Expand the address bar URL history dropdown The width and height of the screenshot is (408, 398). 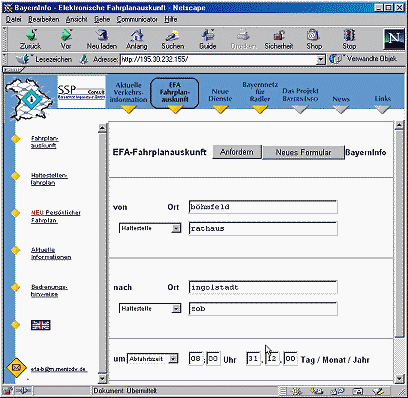point(320,60)
